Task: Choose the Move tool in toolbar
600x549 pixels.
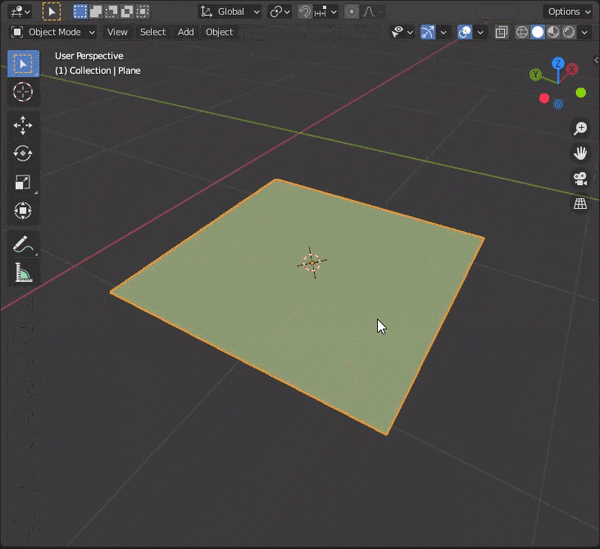Action: pos(23,125)
